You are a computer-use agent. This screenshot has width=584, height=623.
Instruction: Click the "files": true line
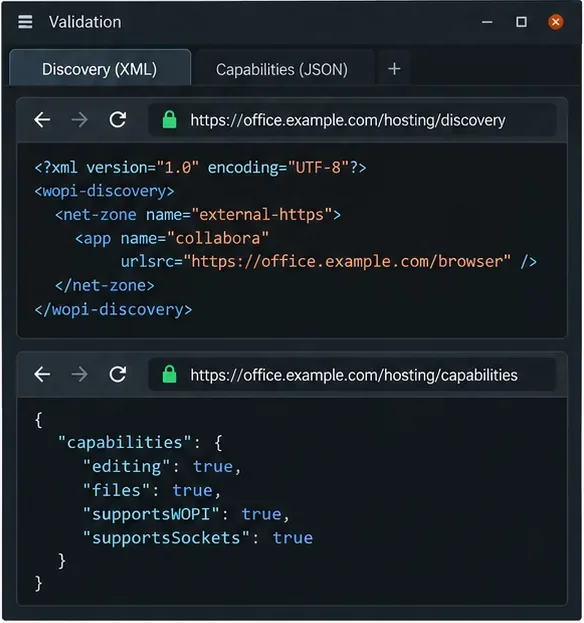[x=152, y=490]
